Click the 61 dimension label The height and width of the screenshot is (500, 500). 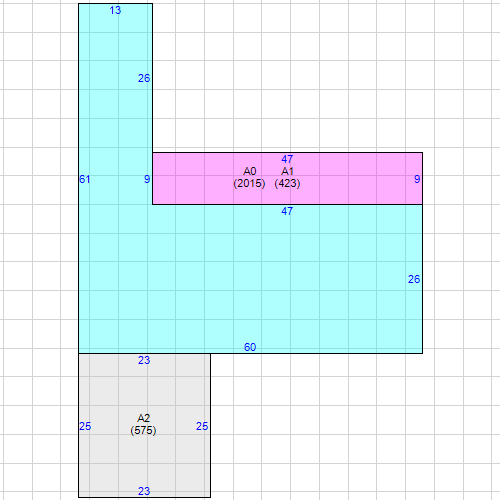(85, 179)
